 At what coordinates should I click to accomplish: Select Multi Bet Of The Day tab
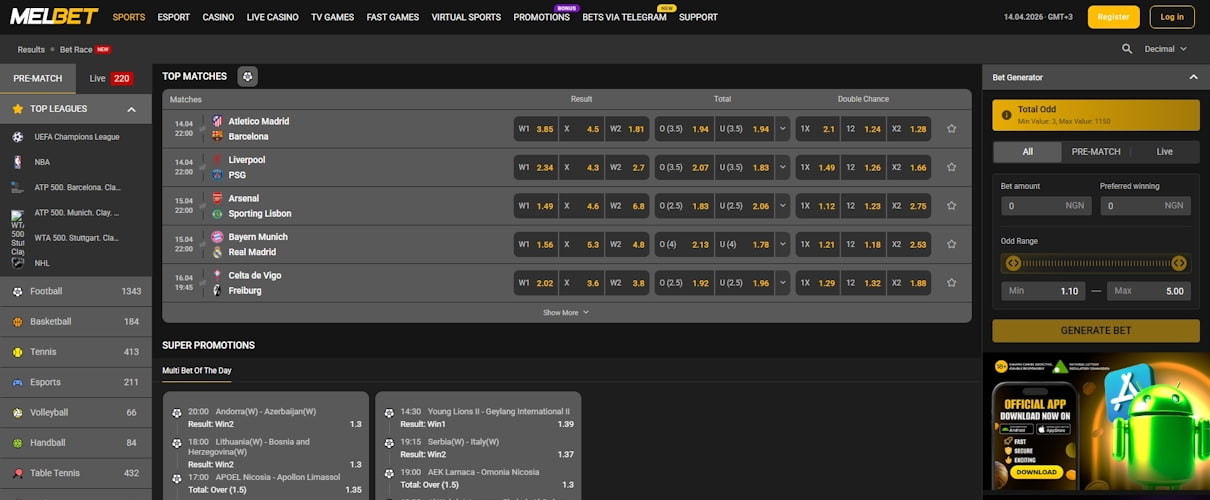pos(197,371)
